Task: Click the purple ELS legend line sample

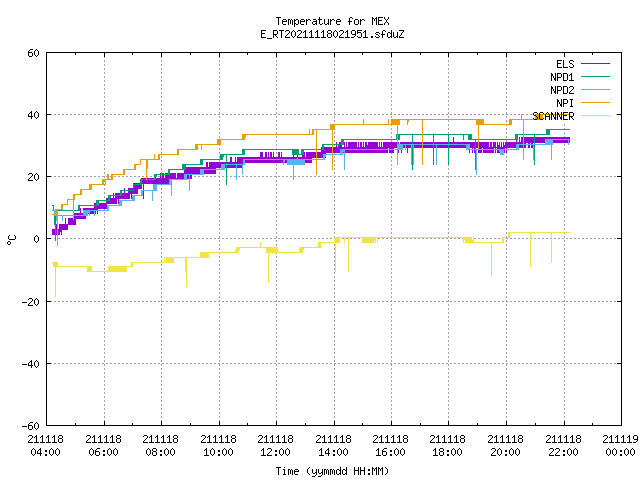Action: (595, 64)
